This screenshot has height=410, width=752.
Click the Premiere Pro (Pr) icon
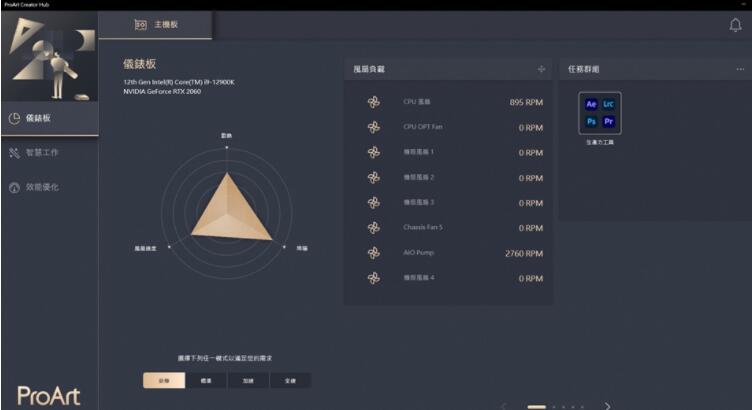point(609,122)
